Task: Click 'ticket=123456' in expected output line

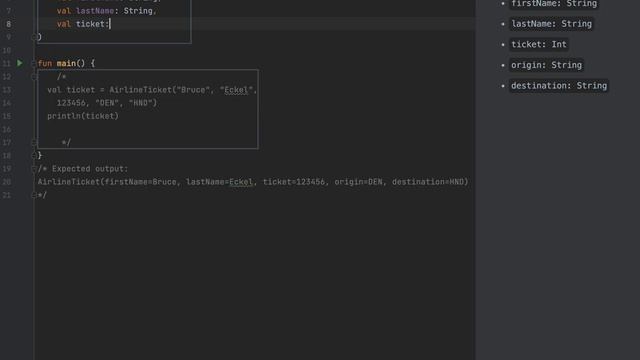Action: [294, 182]
